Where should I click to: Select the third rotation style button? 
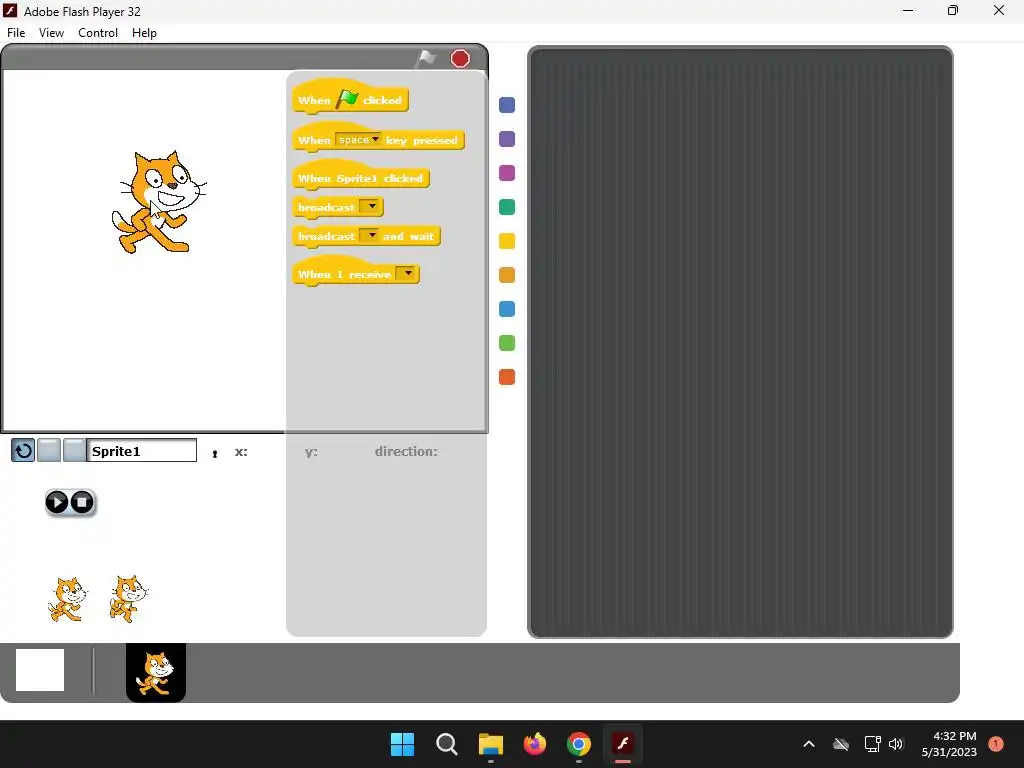74,451
